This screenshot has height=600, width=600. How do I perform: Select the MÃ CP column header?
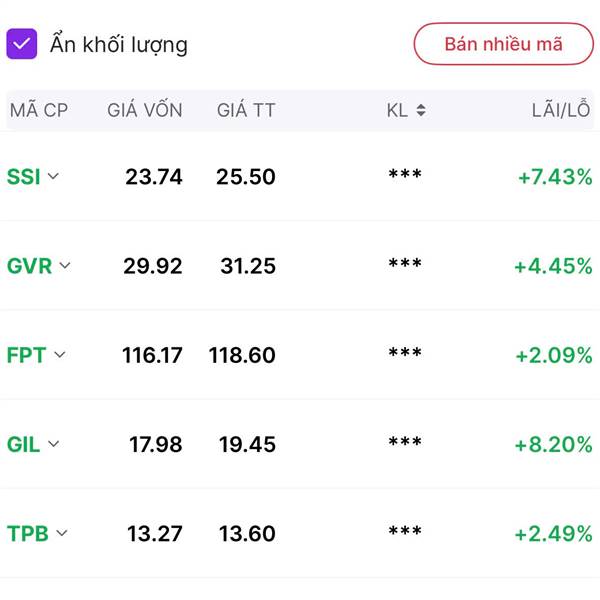39,110
